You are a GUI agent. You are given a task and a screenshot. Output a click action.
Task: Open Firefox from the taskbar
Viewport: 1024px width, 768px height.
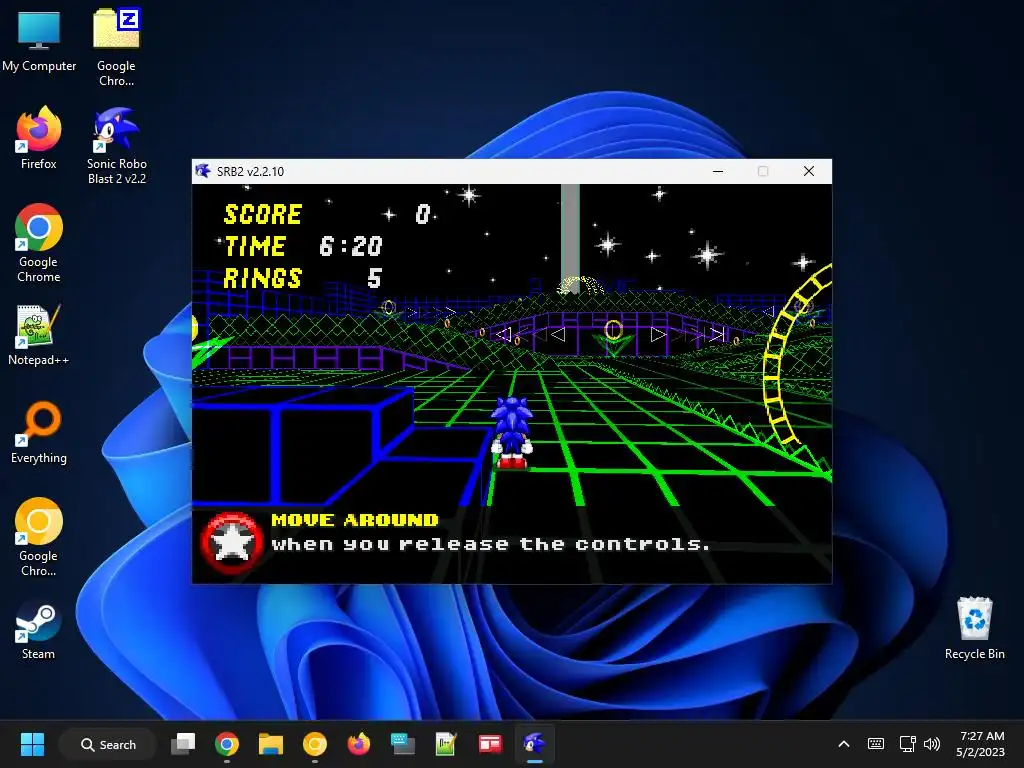(x=359, y=744)
